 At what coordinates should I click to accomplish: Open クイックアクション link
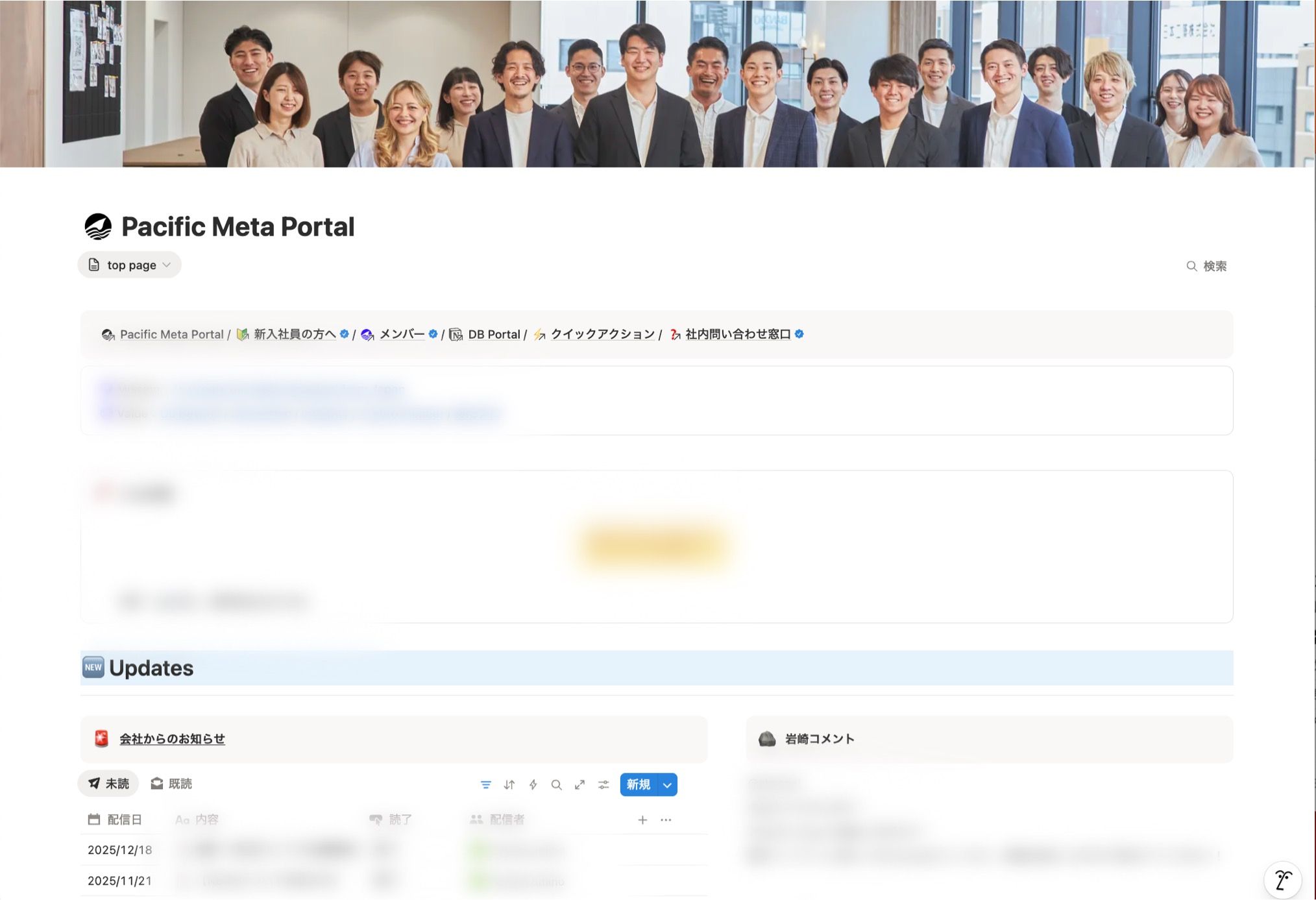[x=602, y=334]
